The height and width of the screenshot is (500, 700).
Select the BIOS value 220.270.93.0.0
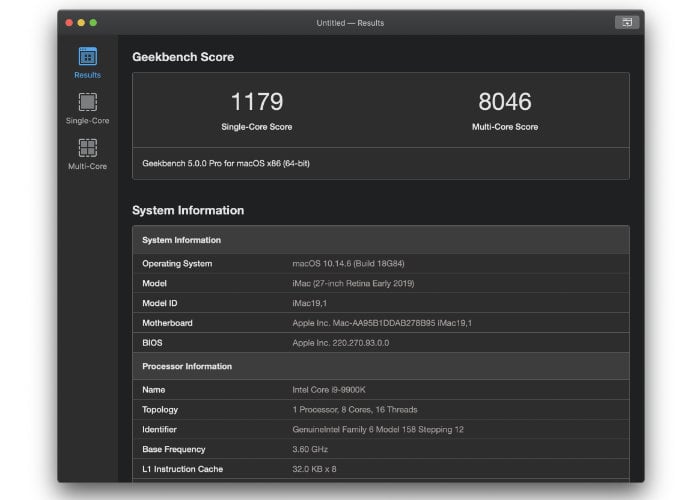tap(341, 343)
